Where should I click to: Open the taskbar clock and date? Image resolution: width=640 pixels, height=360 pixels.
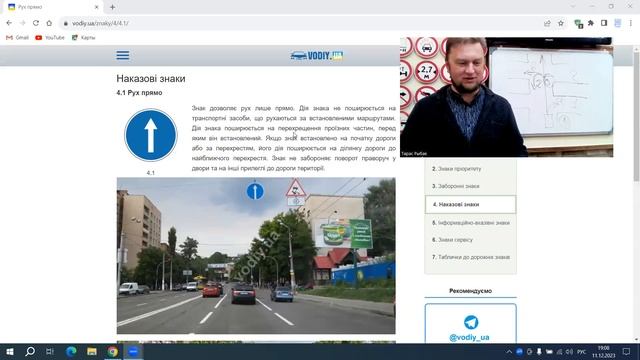coord(604,351)
